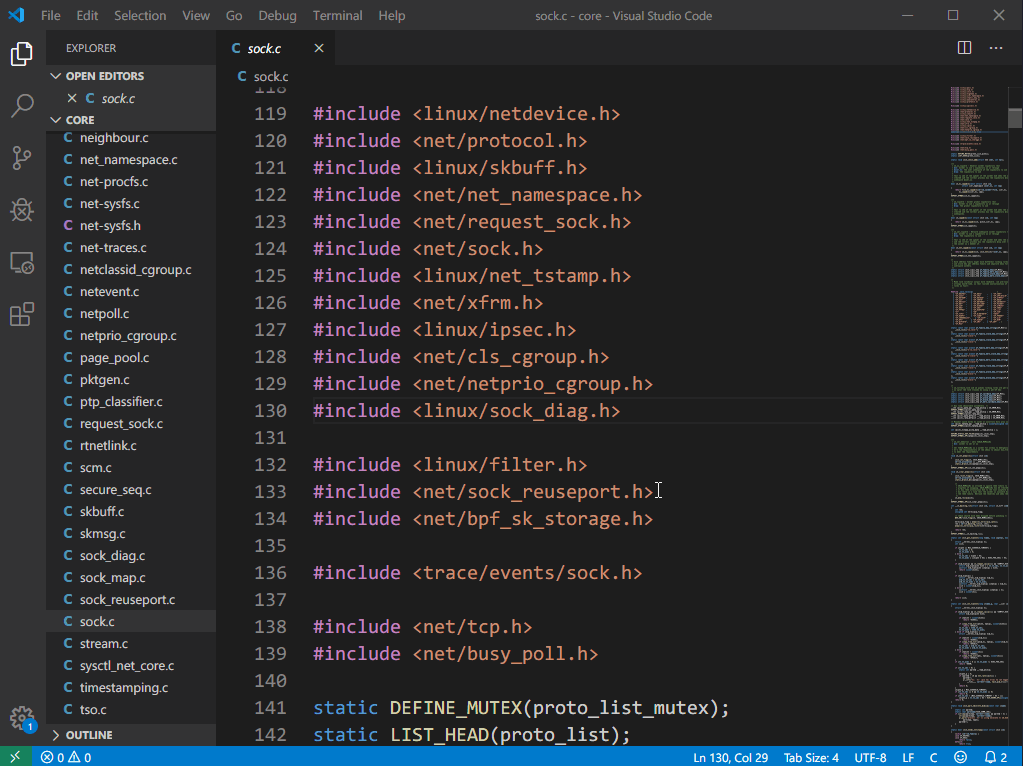Open the Go menu
The width and height of the screenshot is (1023, 766).
tap(234, 16)
